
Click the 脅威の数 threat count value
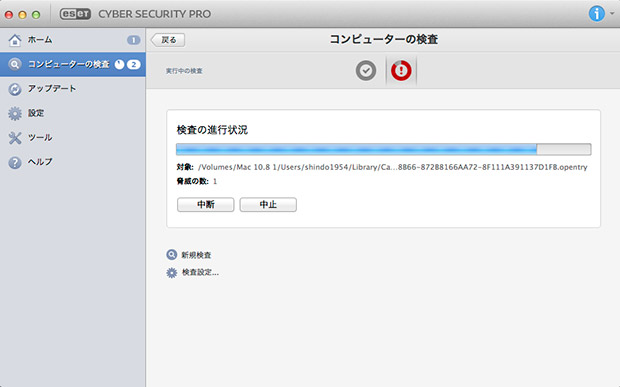(x=215, y=181)
